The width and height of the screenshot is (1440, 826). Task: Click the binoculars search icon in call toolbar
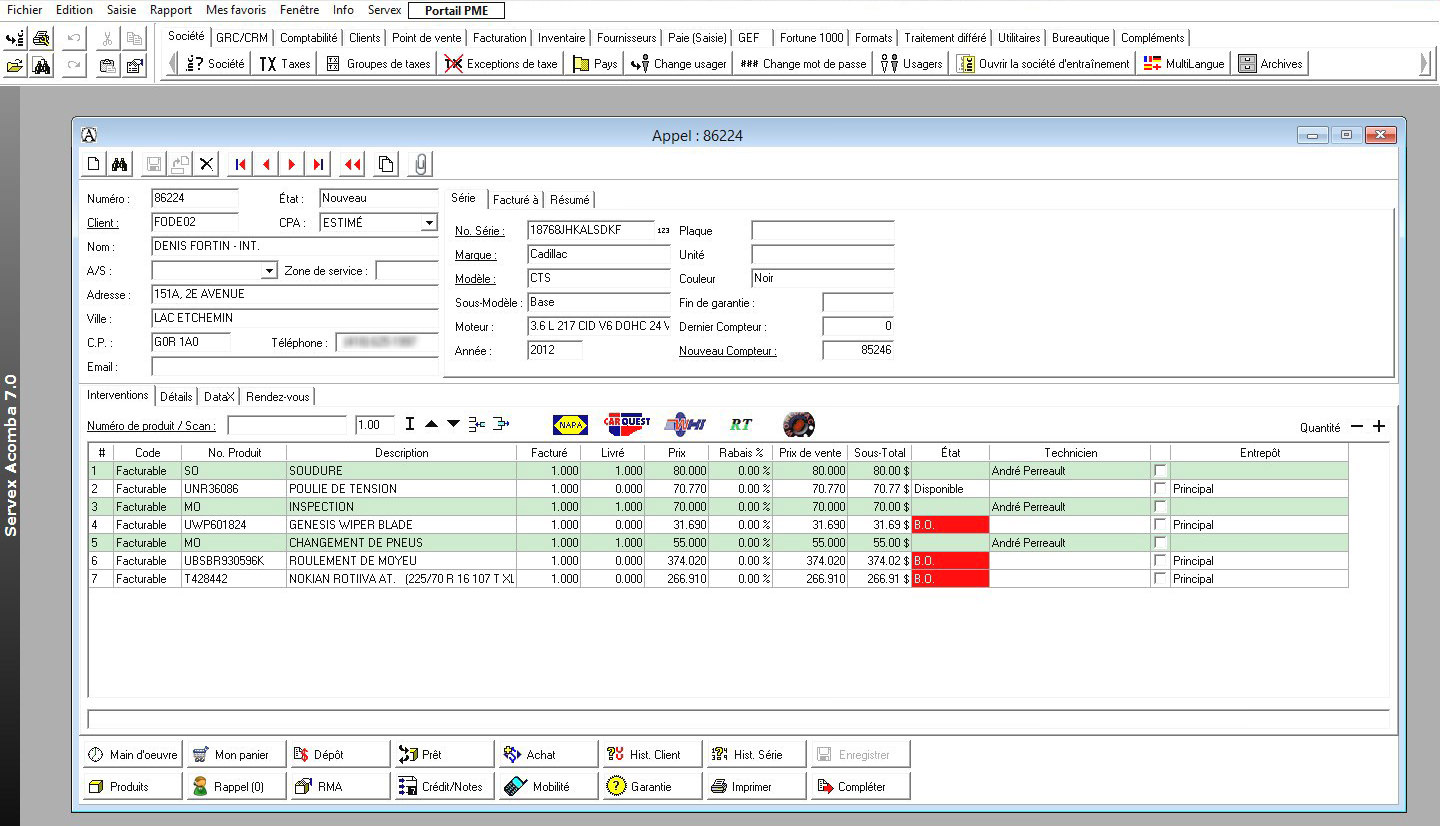(120, 164)
